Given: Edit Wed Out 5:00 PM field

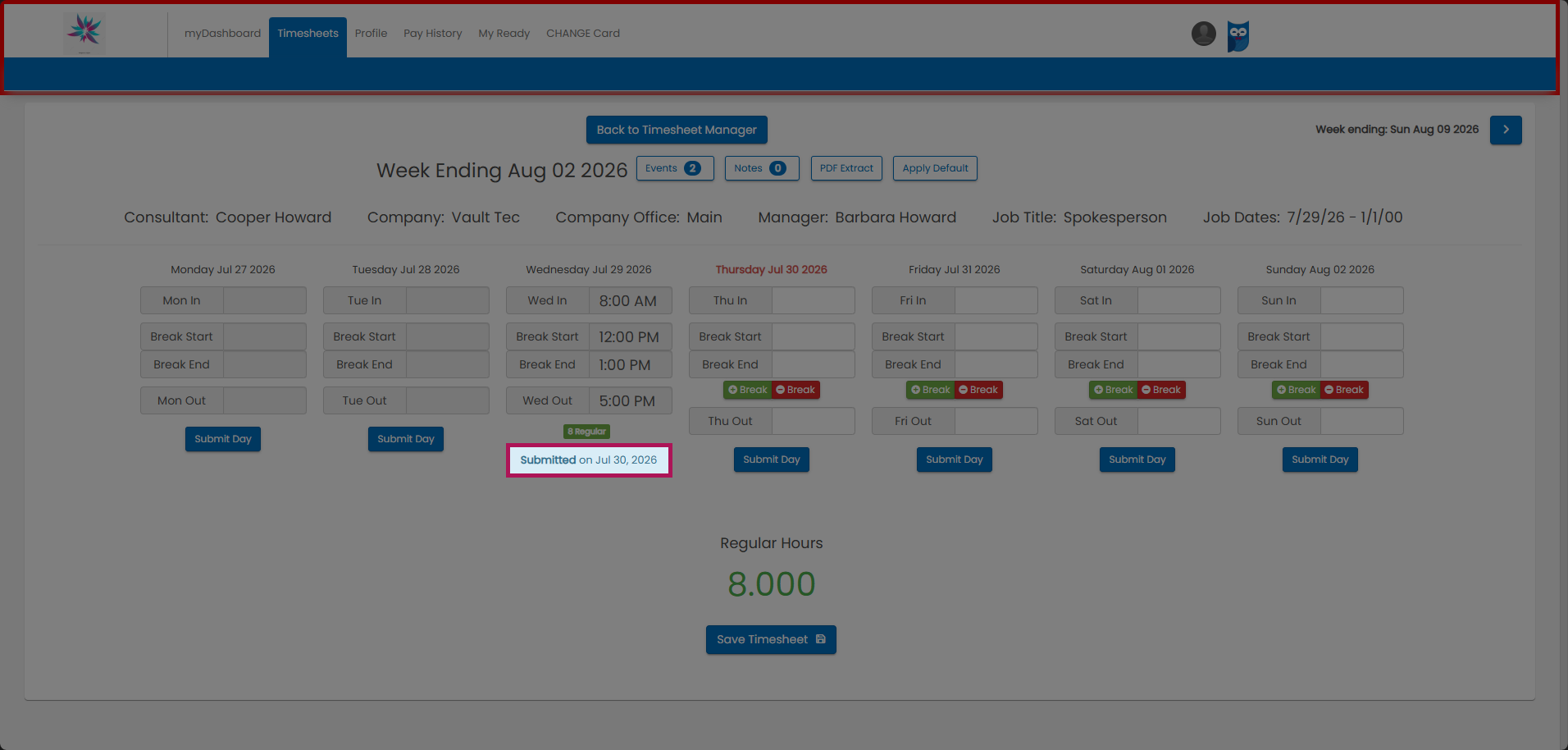Looking at the screenshot, I should pos(631,400).
